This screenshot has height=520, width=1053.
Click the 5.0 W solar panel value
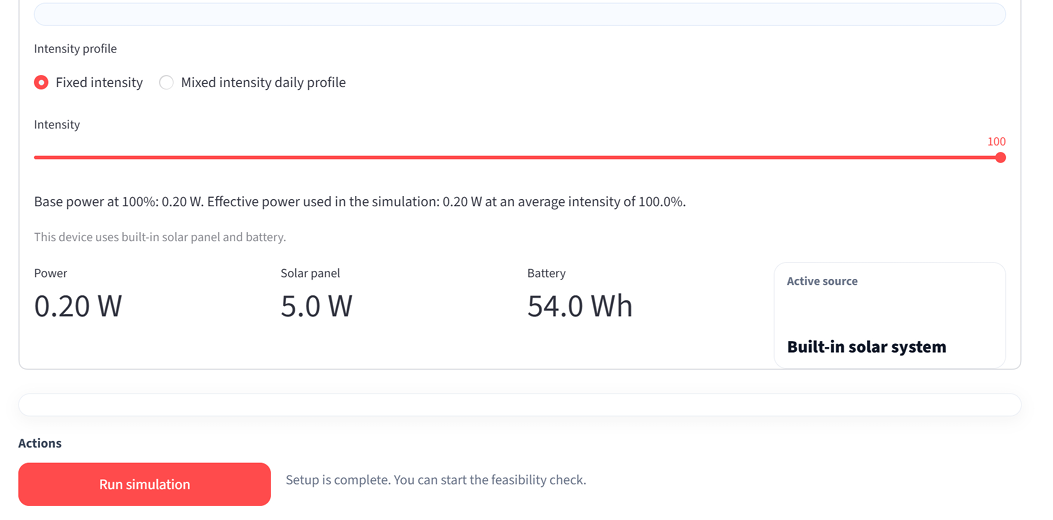point(316,306)
